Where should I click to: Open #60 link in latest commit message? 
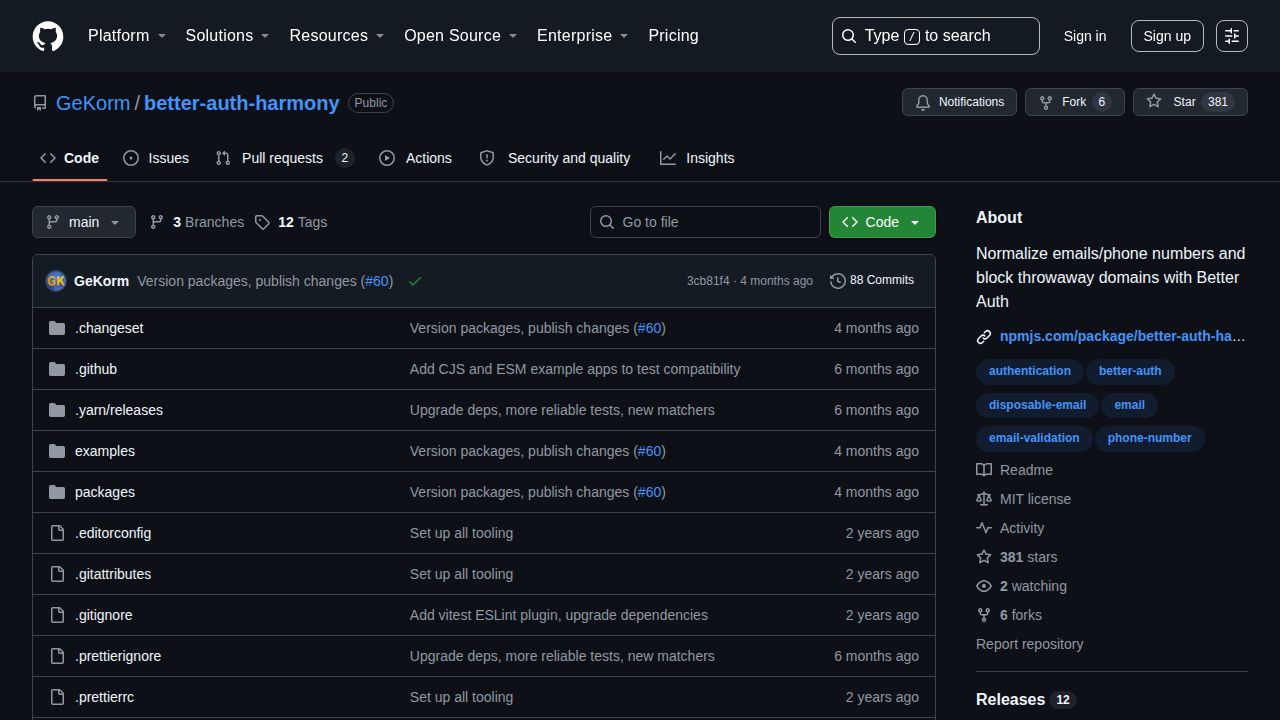377,281
